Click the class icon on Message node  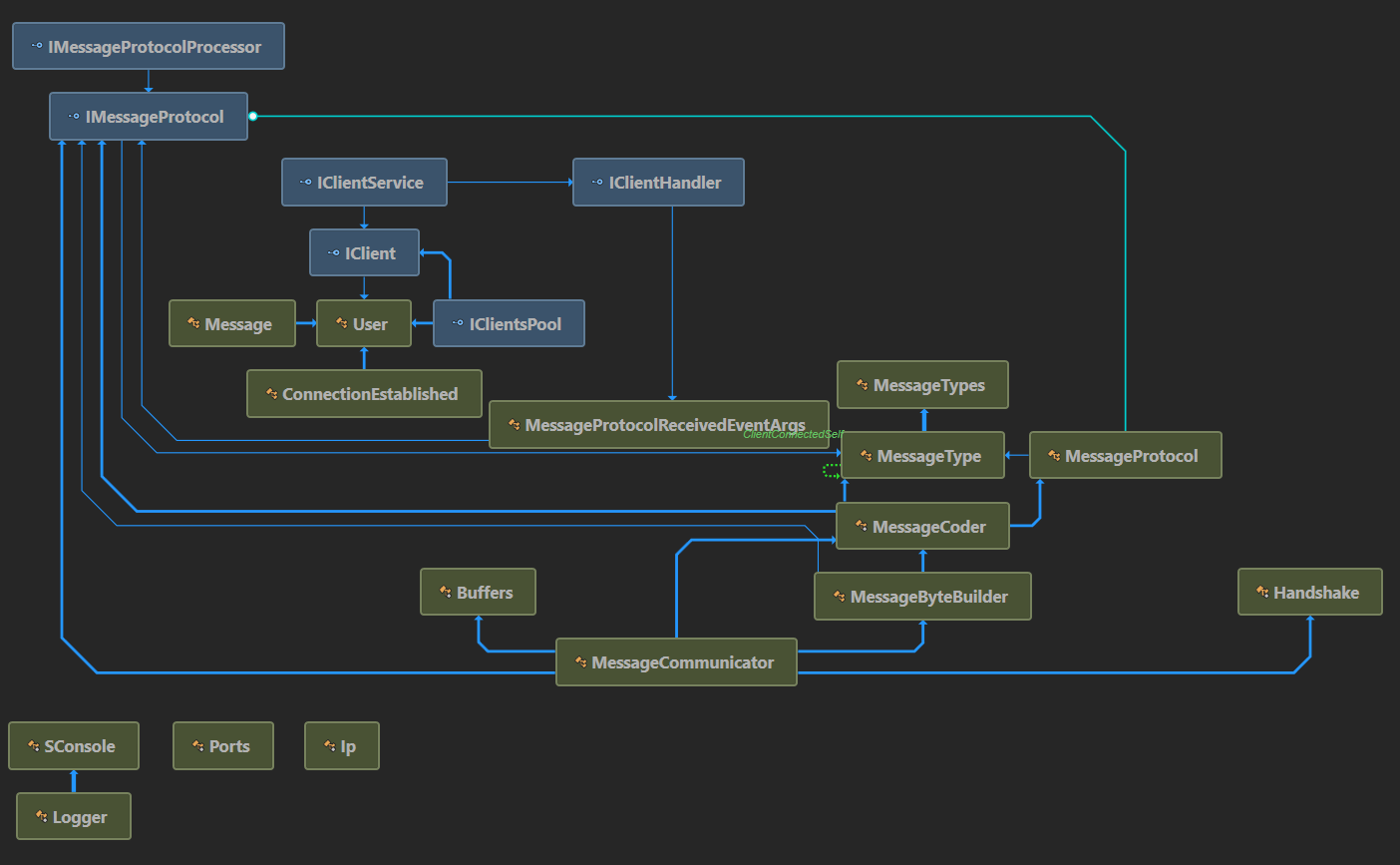coord(193,323)
